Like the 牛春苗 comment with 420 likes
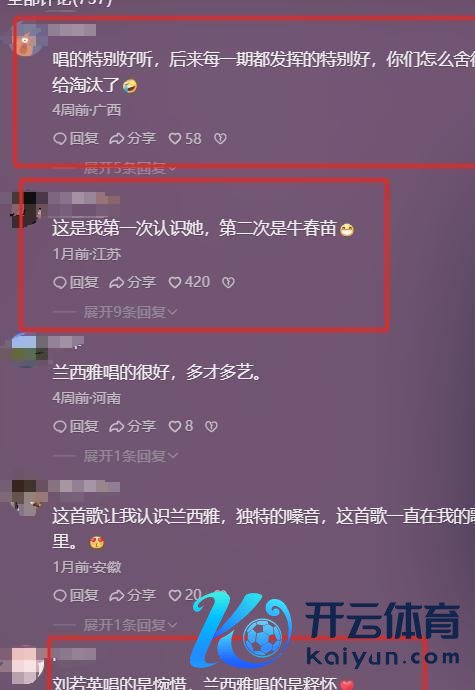This screenshot has width=475, height=690. click(x=189, y=282)
